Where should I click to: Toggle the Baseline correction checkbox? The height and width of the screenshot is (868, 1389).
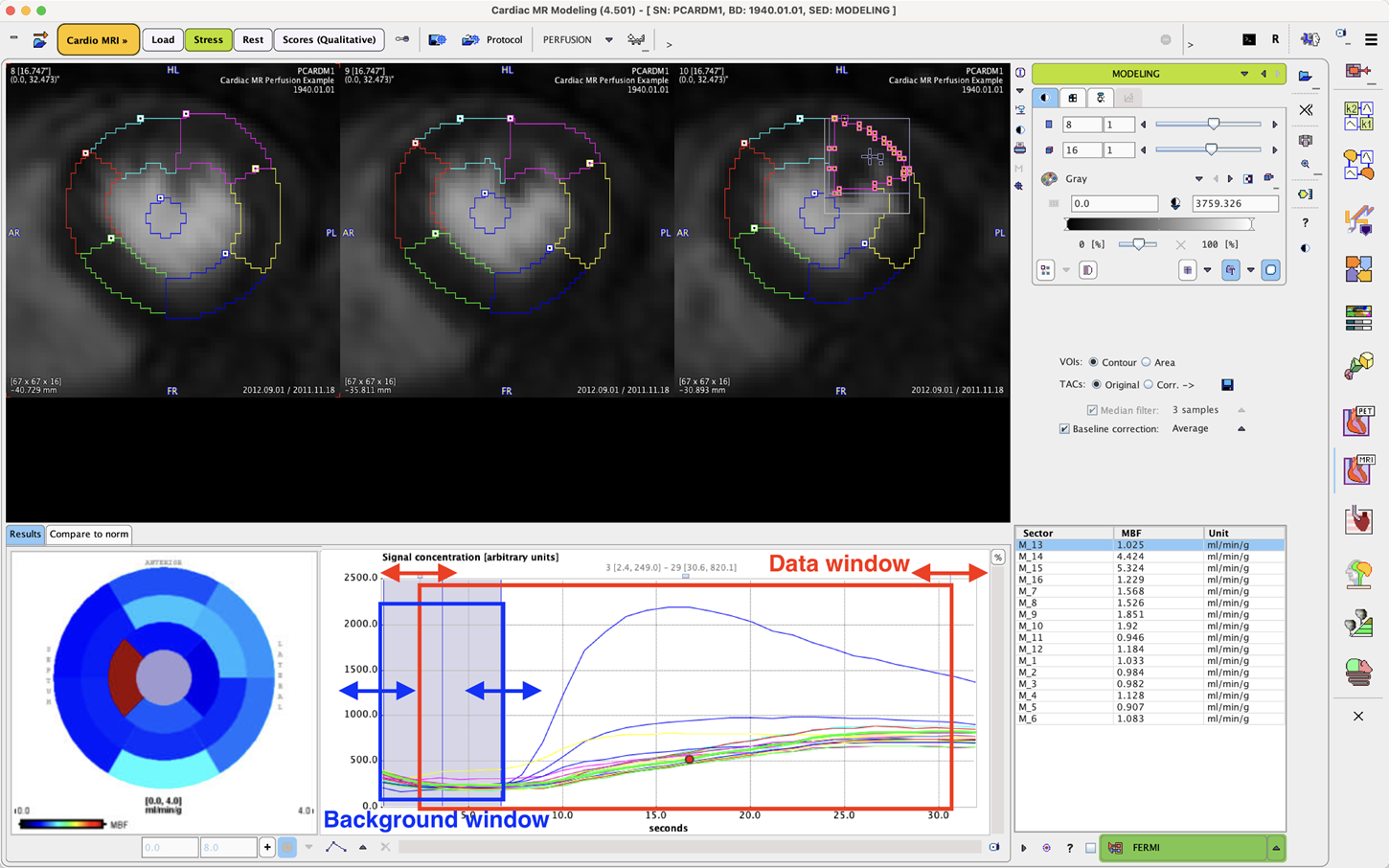1064,429
